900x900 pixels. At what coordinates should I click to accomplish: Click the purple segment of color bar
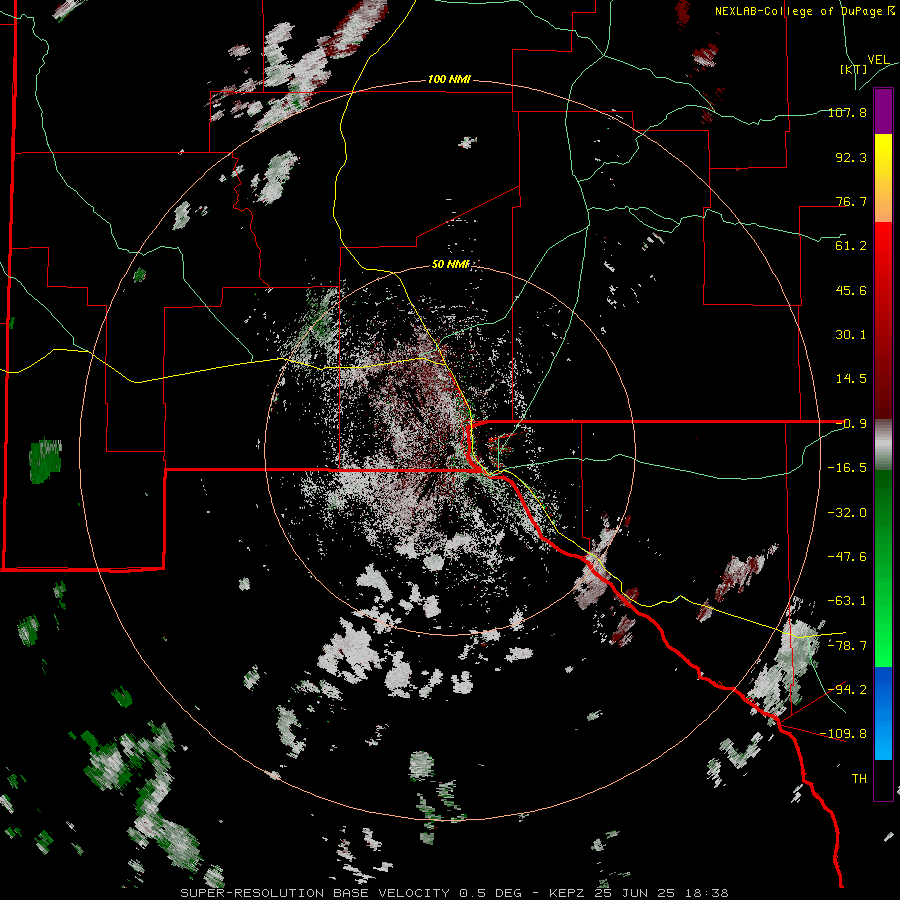pos(883,111)
